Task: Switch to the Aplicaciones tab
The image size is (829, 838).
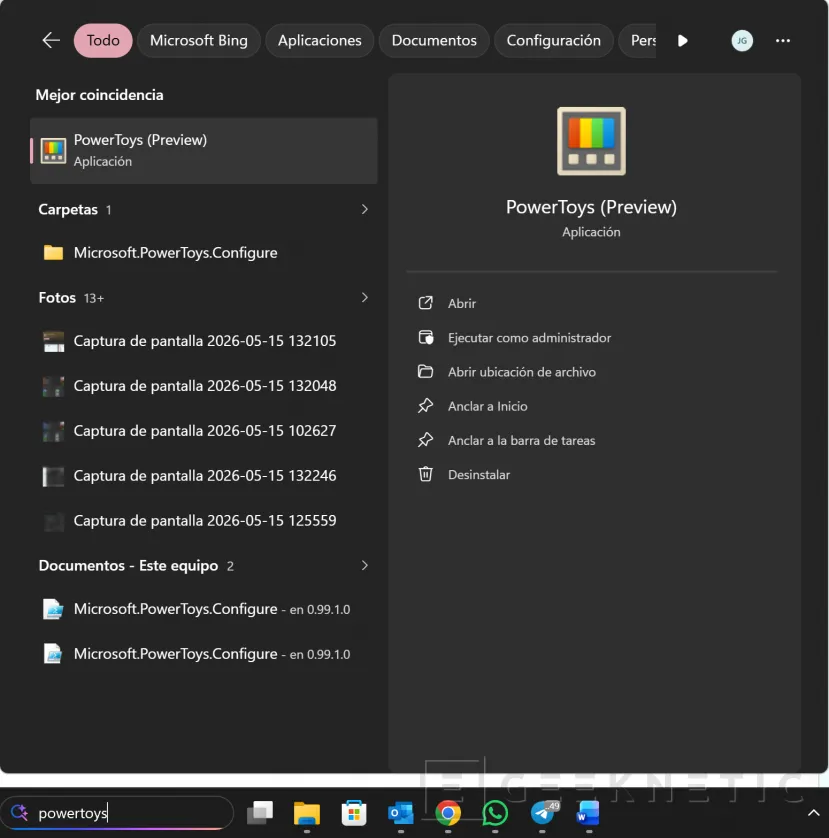Action: tap(319, 41)
